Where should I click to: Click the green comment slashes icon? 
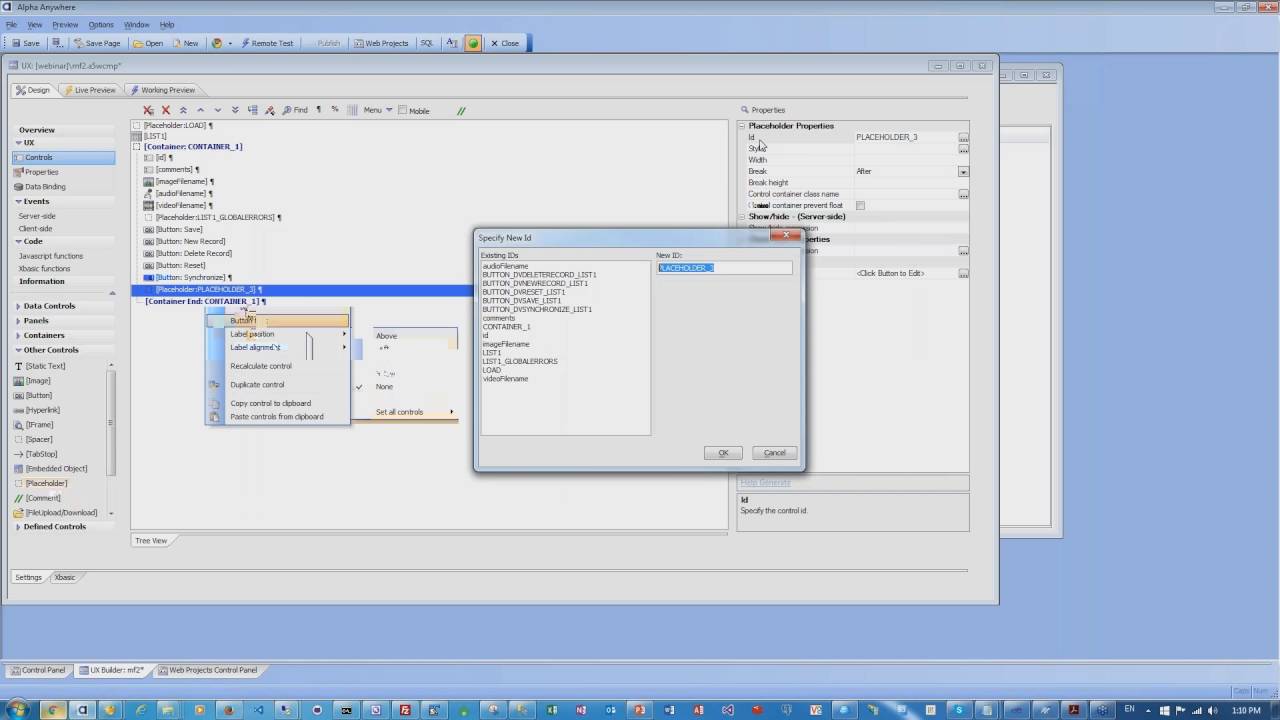(x=461, y=110)
